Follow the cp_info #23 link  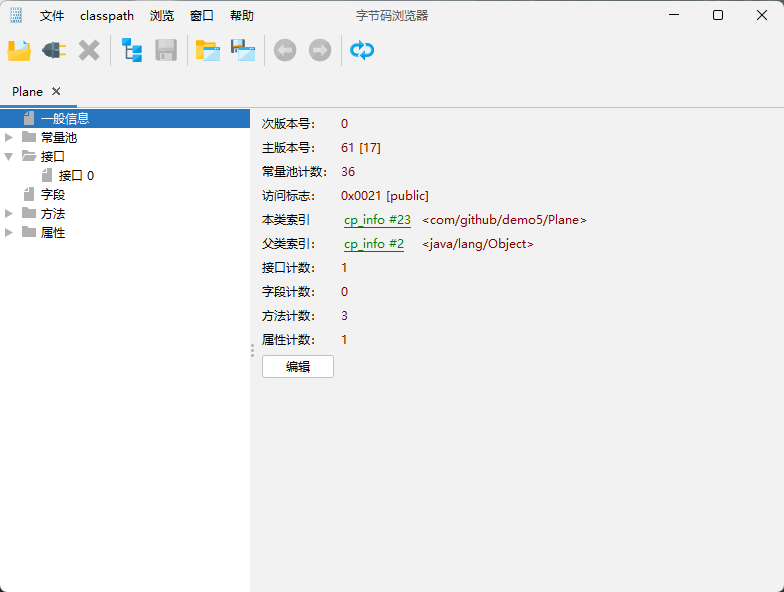coord(377,220)
